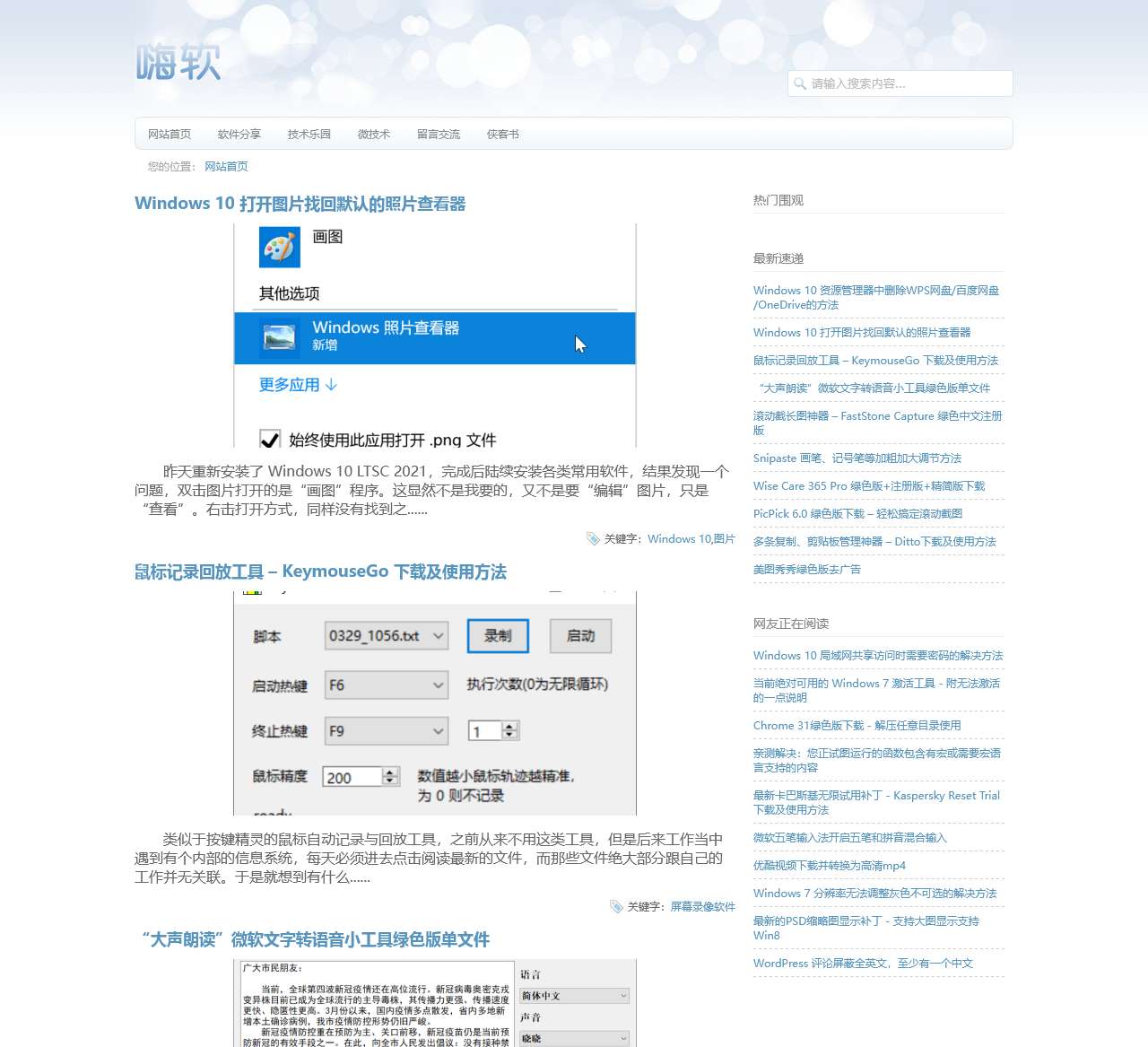Click the tag icon beside 关键字 屏幕录像软件
The height and width of the screenshot is (1047, 1148).
616,906
